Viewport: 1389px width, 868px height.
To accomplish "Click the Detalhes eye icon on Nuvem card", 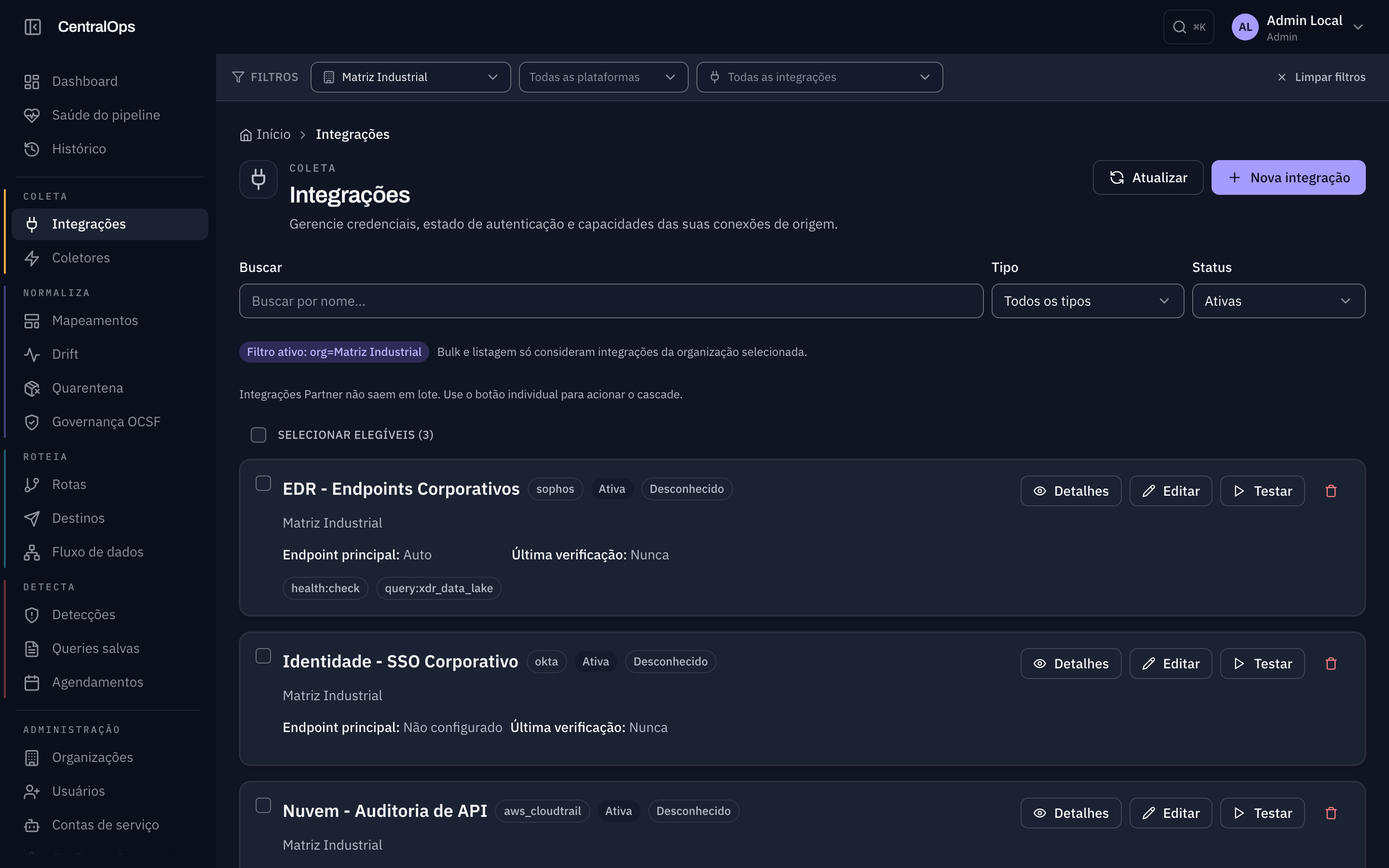I will pyautogui.click(x=1039, y=813).
